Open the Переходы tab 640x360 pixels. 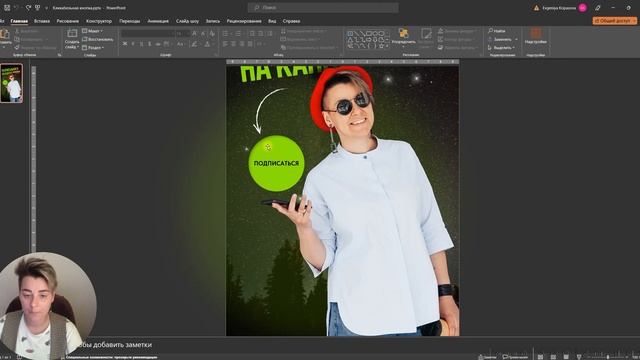[x=129, y=21]
